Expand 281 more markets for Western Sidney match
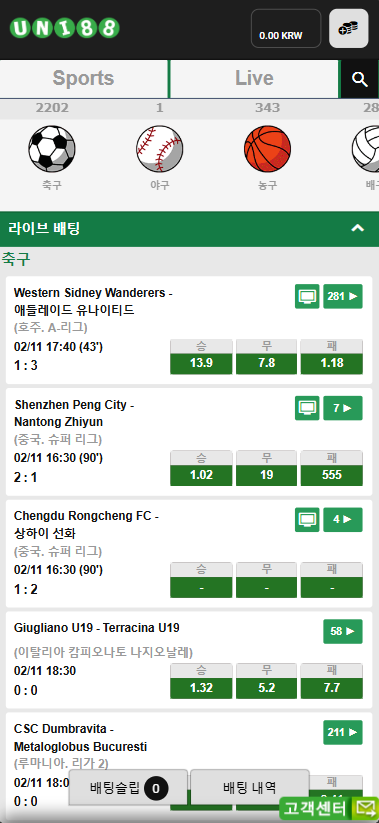379x823 pixels. point(343,297)
